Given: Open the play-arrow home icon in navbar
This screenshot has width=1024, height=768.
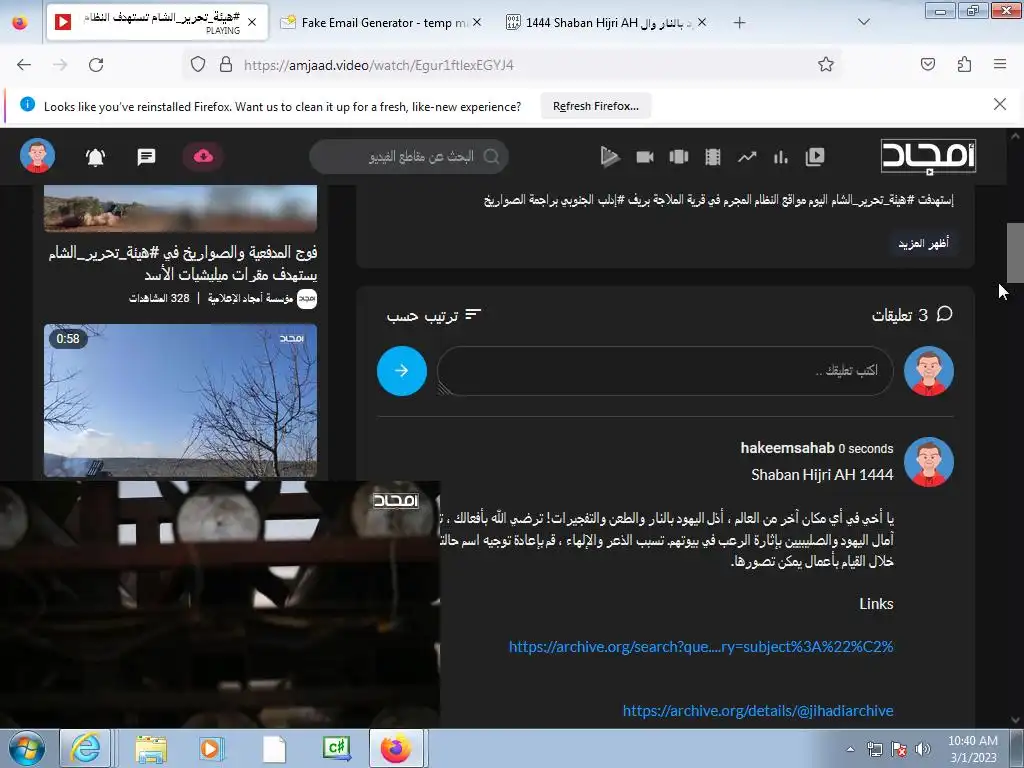Looking at the screenshot, I should point(610,157).
